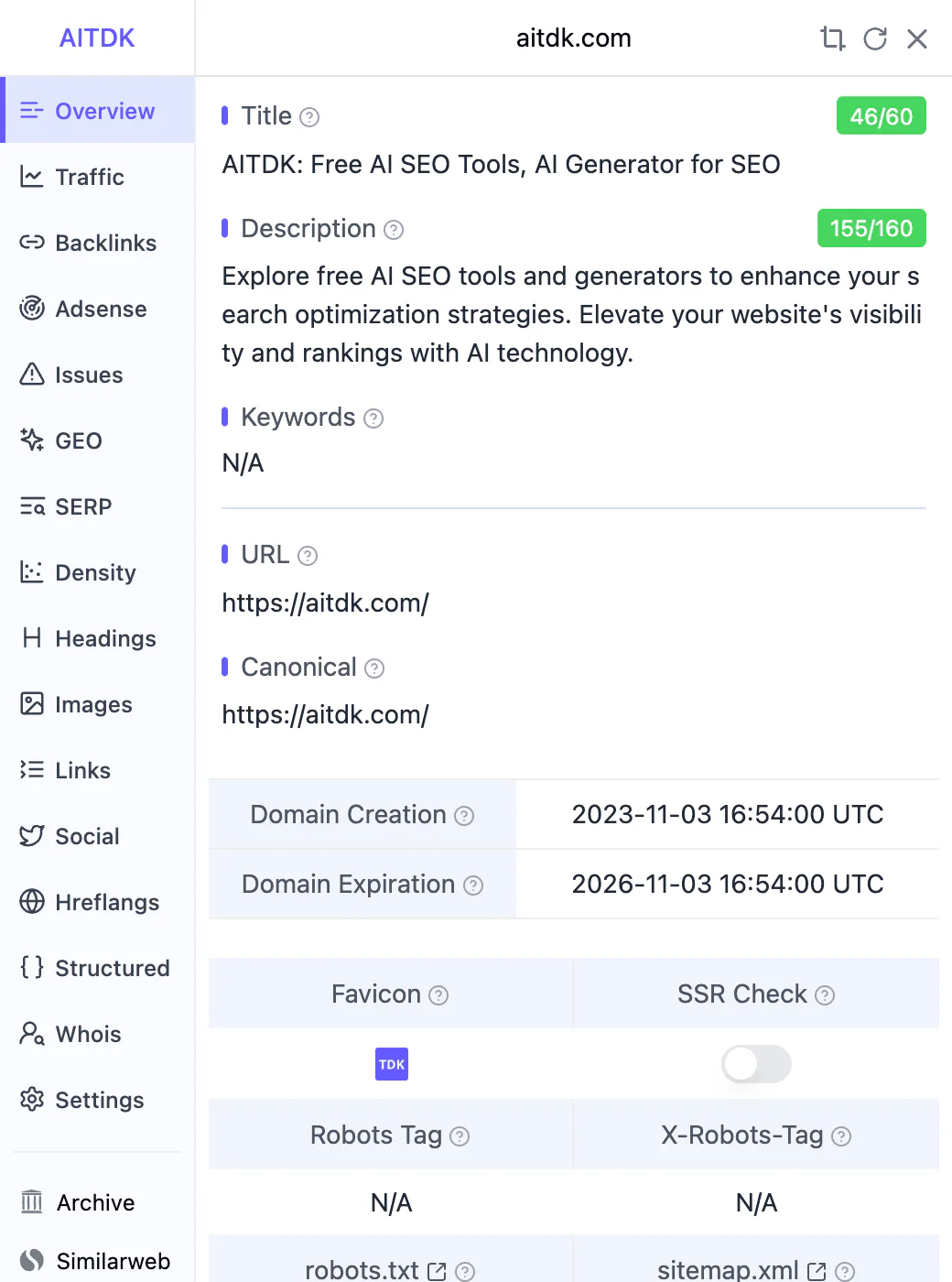The width and height of the screenshot is (952, 1282).
Task: Open the Hreflangs section
Action: [98, 902]
